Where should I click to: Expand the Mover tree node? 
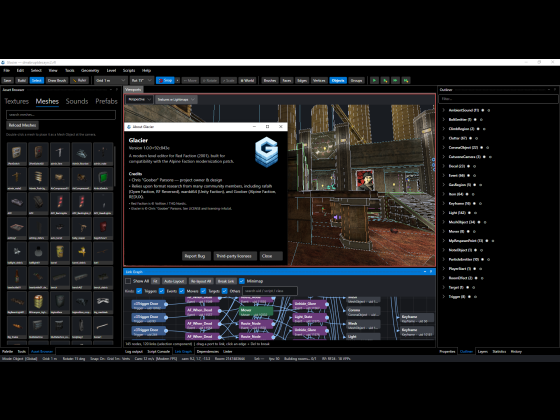coord(444,231)
